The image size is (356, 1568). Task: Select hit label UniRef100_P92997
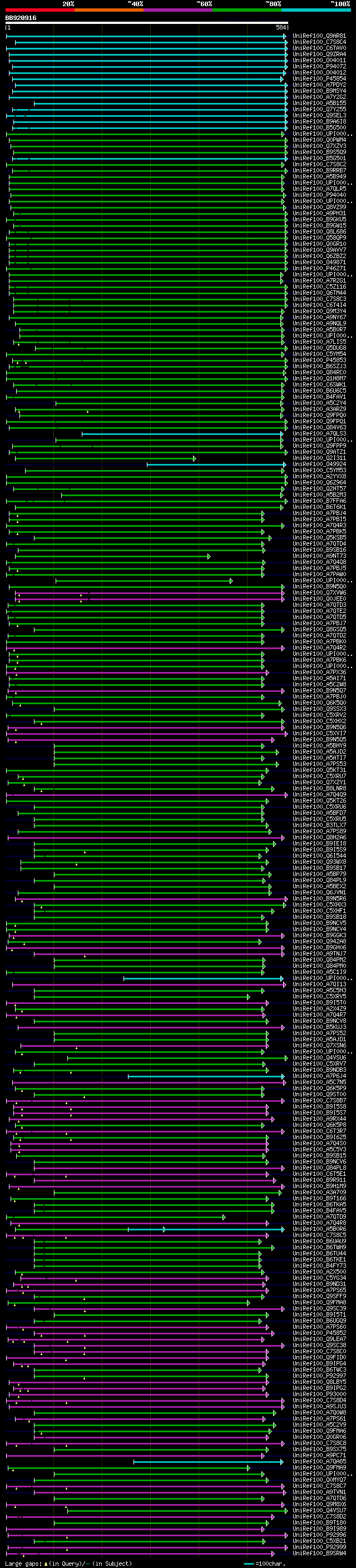tap(319, 1376)
